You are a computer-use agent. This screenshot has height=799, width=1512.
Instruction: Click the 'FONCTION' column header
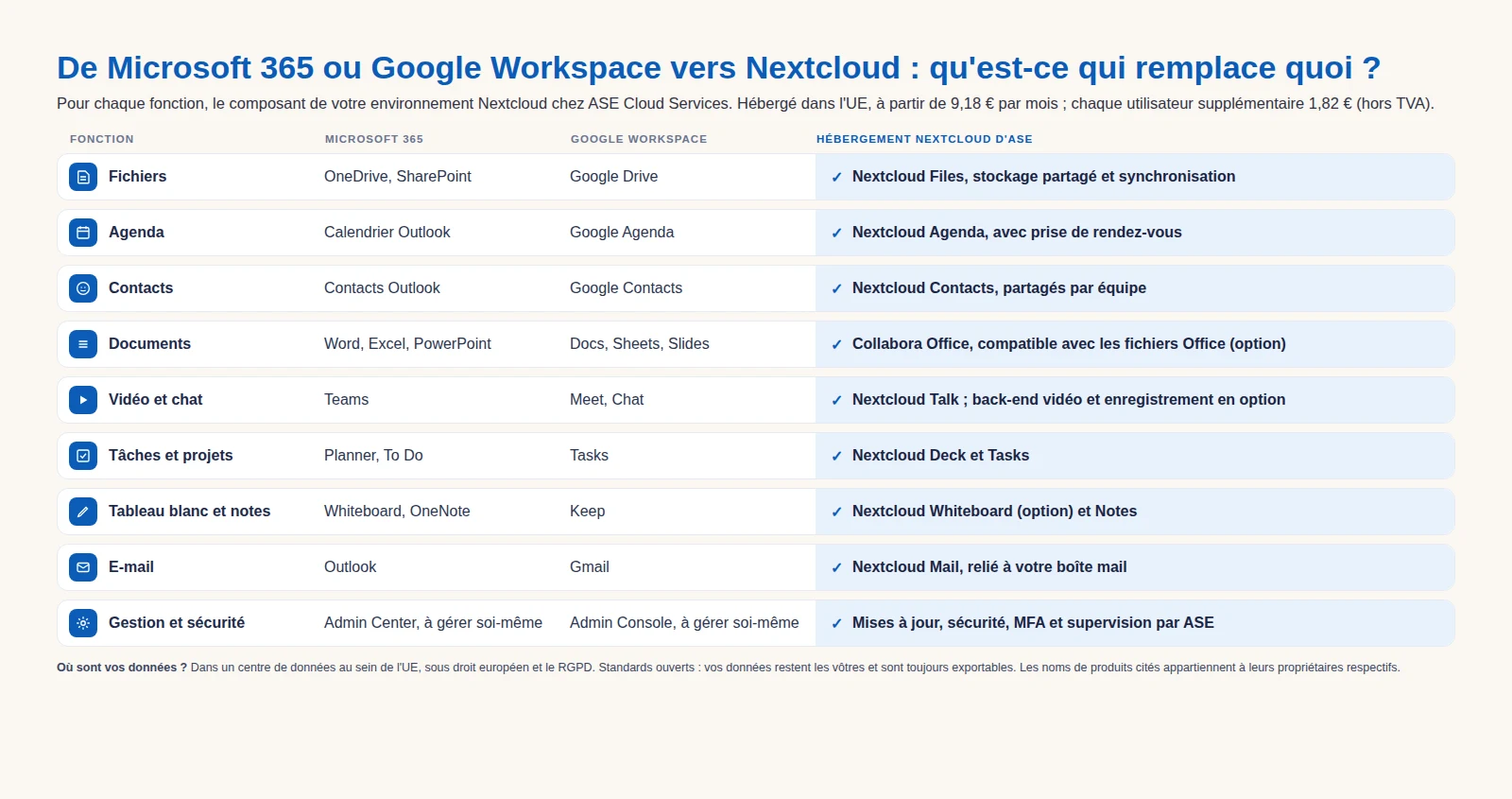[x=102, y=139]
